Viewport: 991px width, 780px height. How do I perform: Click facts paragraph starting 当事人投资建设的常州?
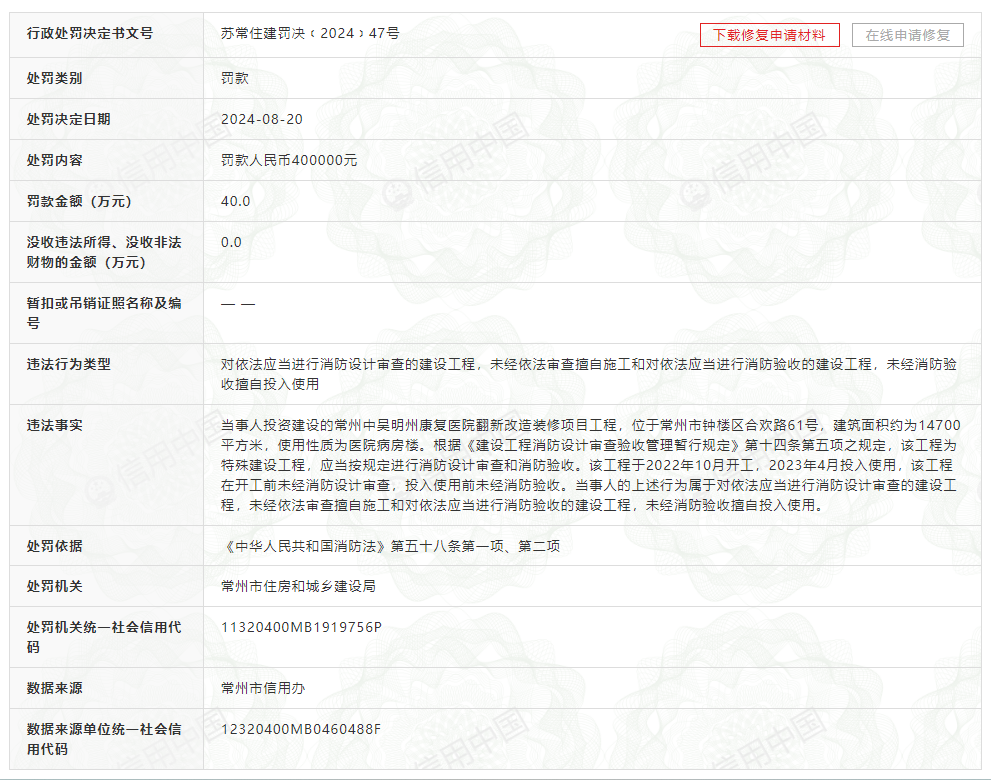tap(590, 465)
